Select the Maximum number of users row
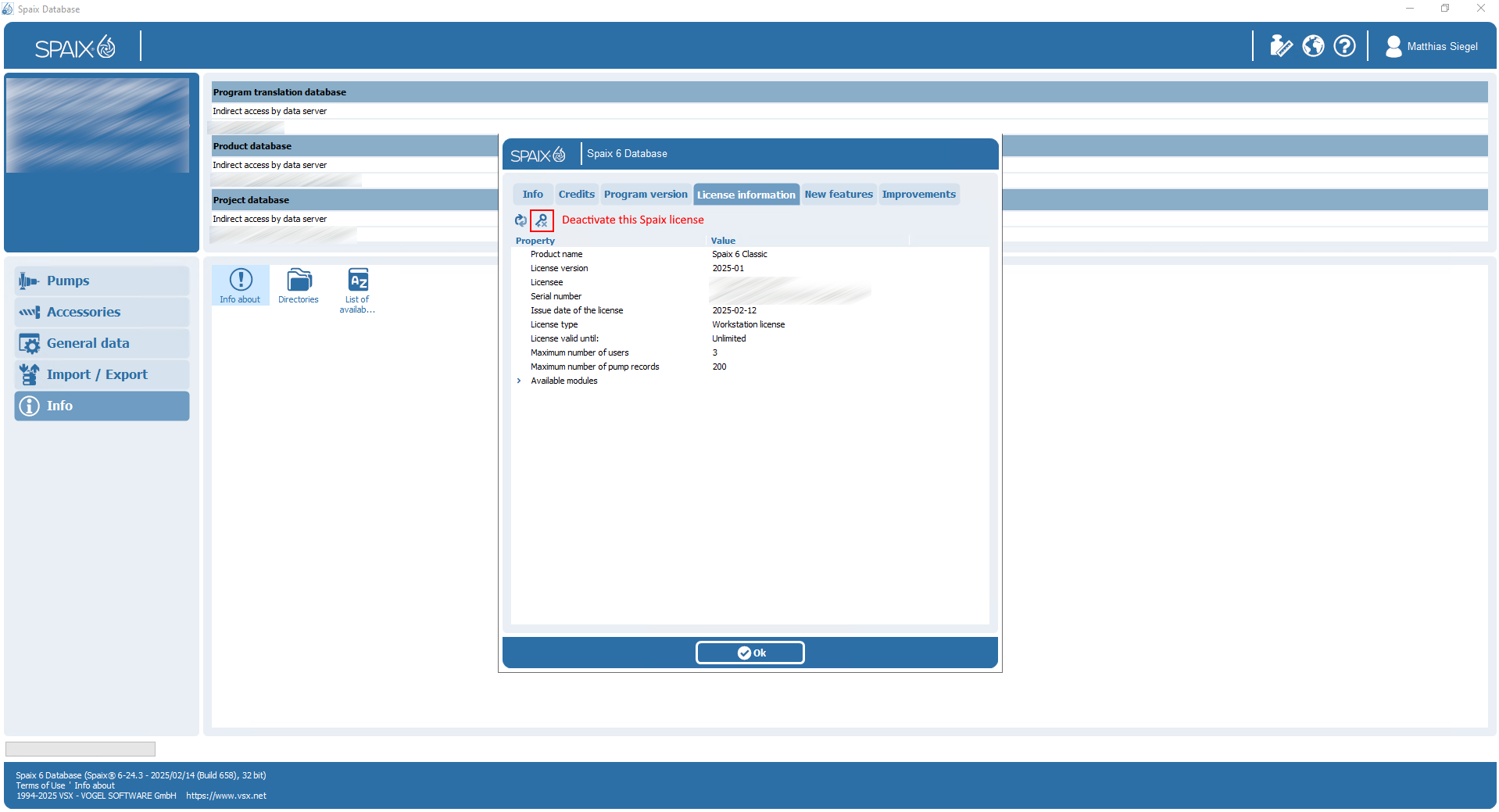The image size is (1499, 812). tap(750, 352)
